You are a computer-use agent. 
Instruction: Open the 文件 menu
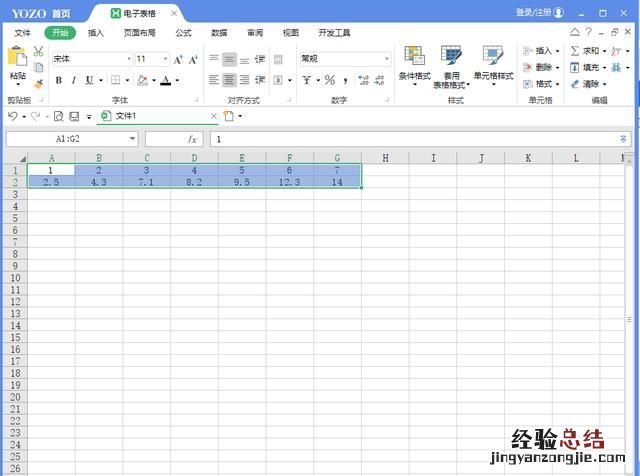pos(22,33)
